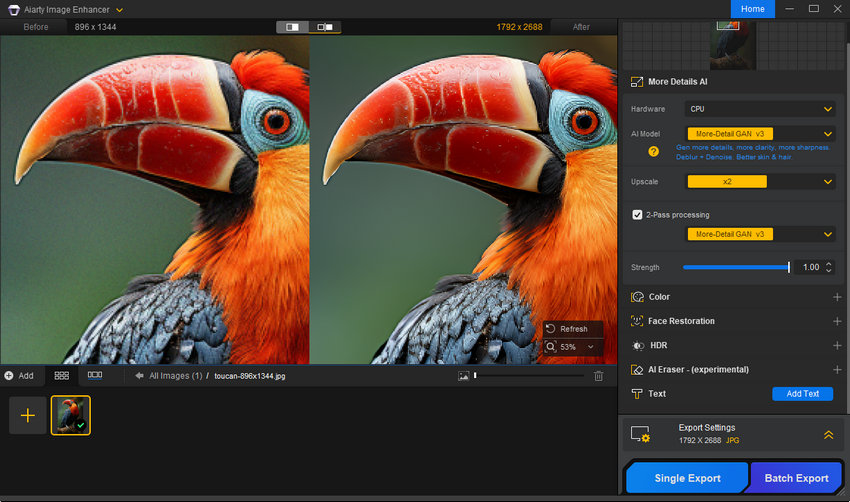Expand the AI Eraser section plus

click(837, 370)
